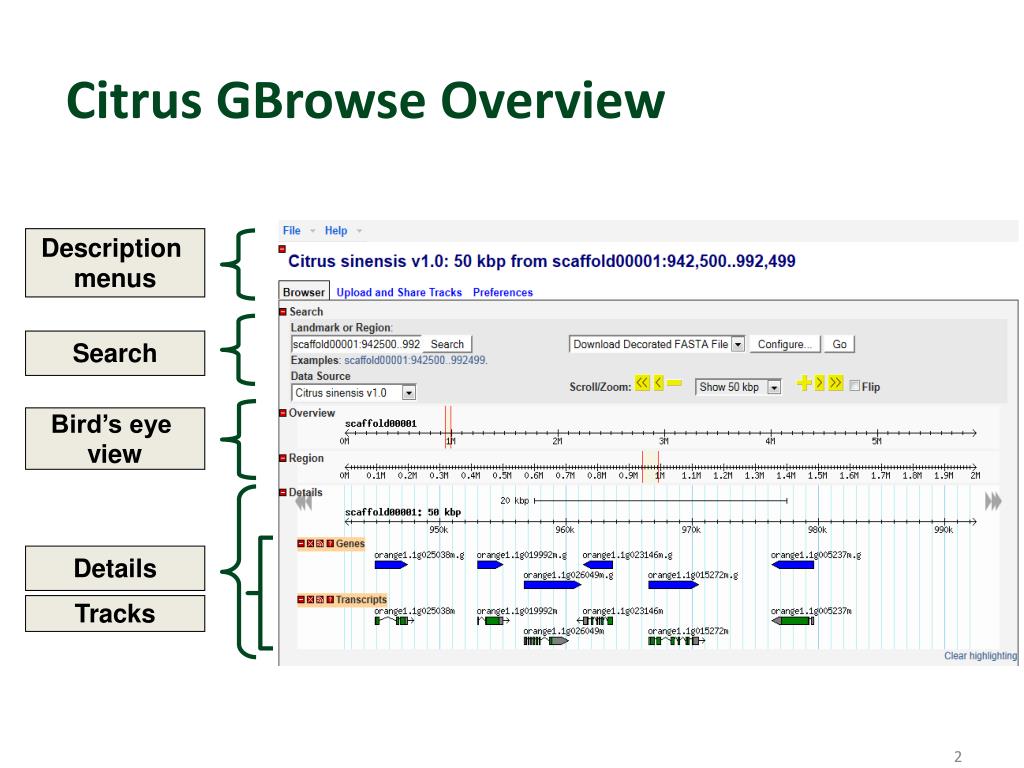This screenshot has height=768, width=1024.
Task: Open the File menu
Action: pyautogui.click(x=291, y=231)
